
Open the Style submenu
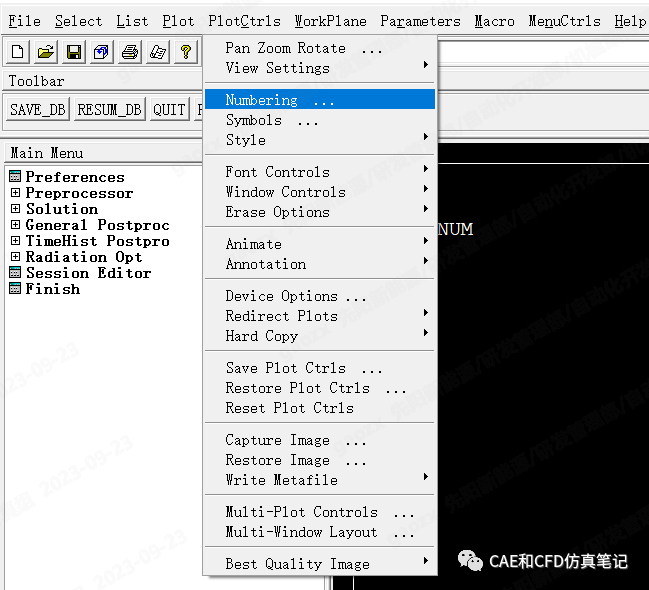(x=320, y=140)
